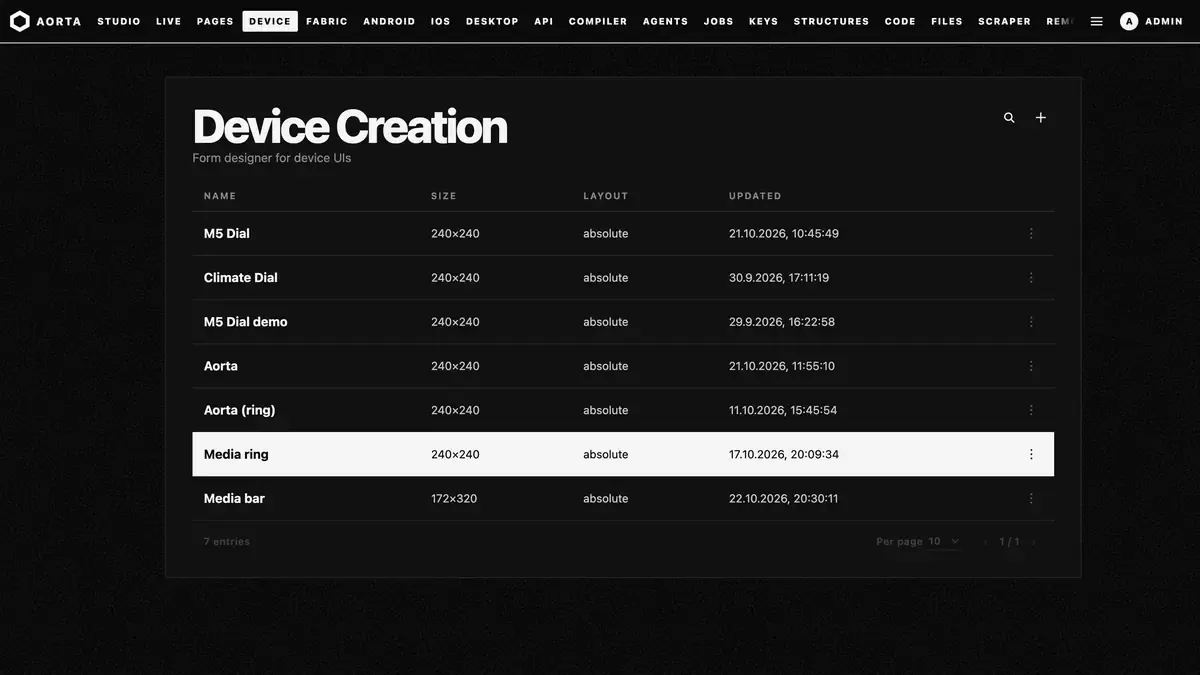Image resolution: width=1200 pixels, height=675 pixels.
Task: Click the ADMIN user label
Action: 1164,21
